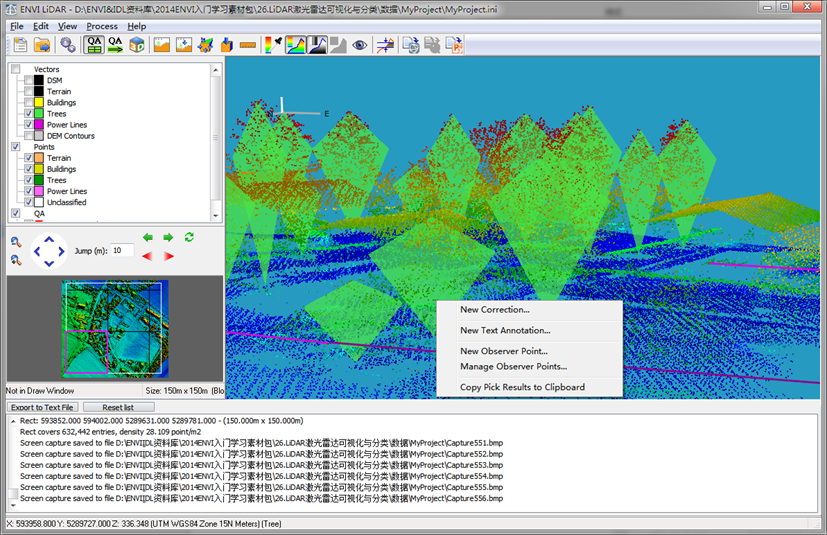The width and height of the screenshot is (827, 535).
Task: Click the grayed-out export icon
Action: pyautogui.click(x=432, y=45)
